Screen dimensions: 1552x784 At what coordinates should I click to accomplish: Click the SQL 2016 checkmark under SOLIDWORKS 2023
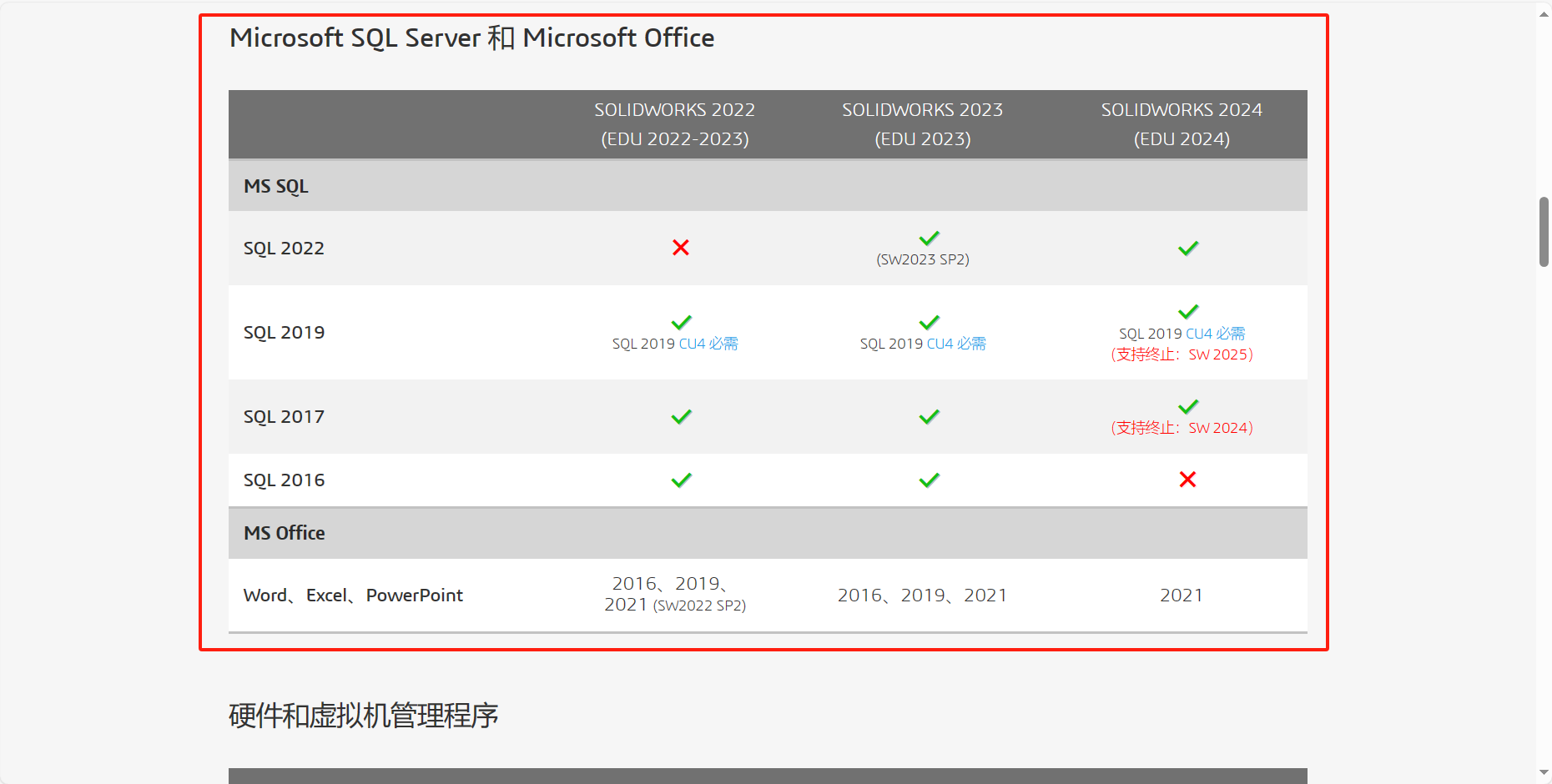(x=929, y=480)
